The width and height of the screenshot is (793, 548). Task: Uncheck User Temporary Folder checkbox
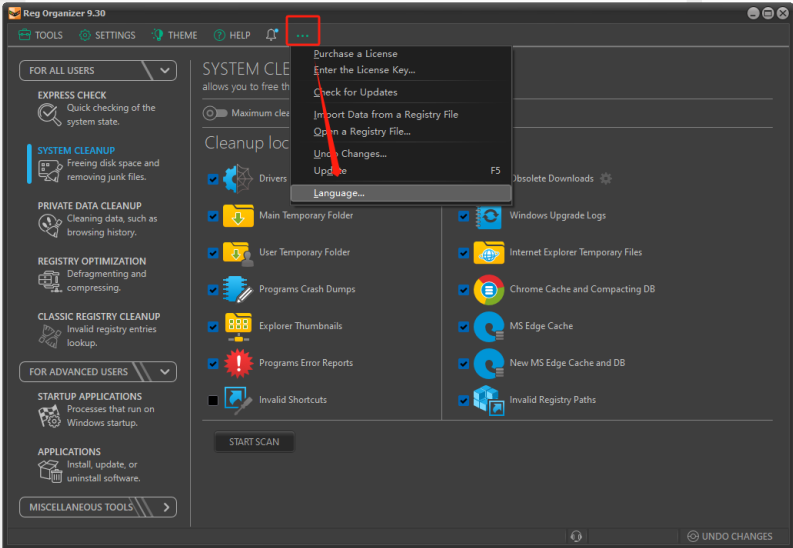click(x=213, y=253)
